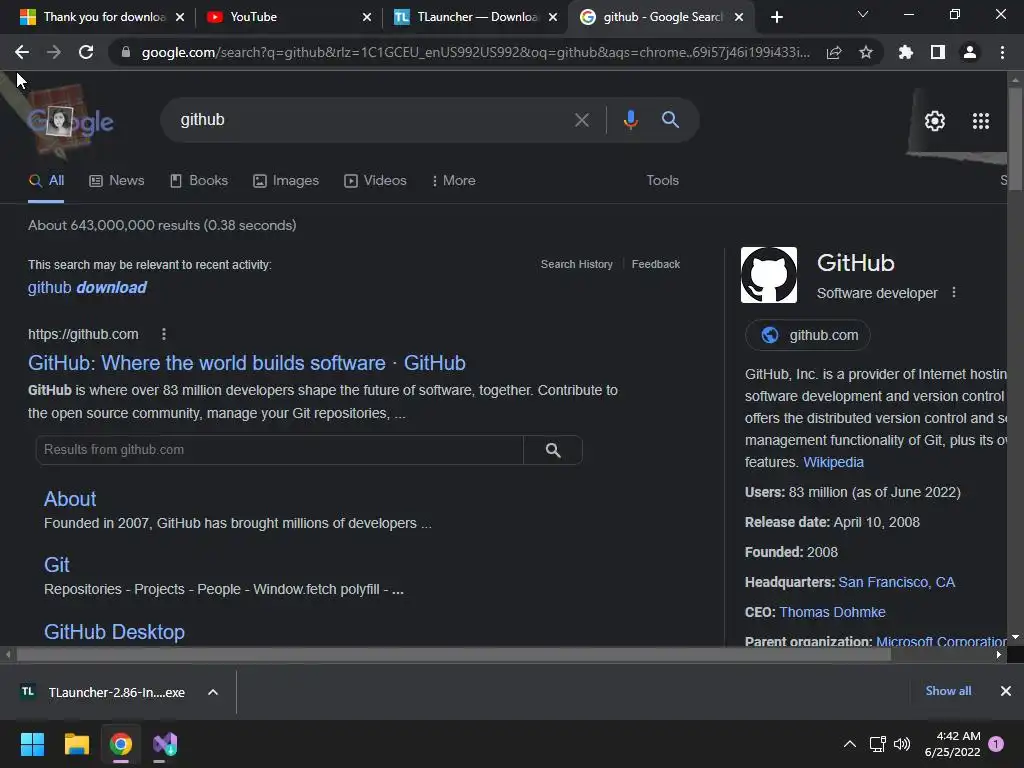Screen dimensions: 1024x768
Task: Click the forward navigation arrow
Action: (54, 52)
